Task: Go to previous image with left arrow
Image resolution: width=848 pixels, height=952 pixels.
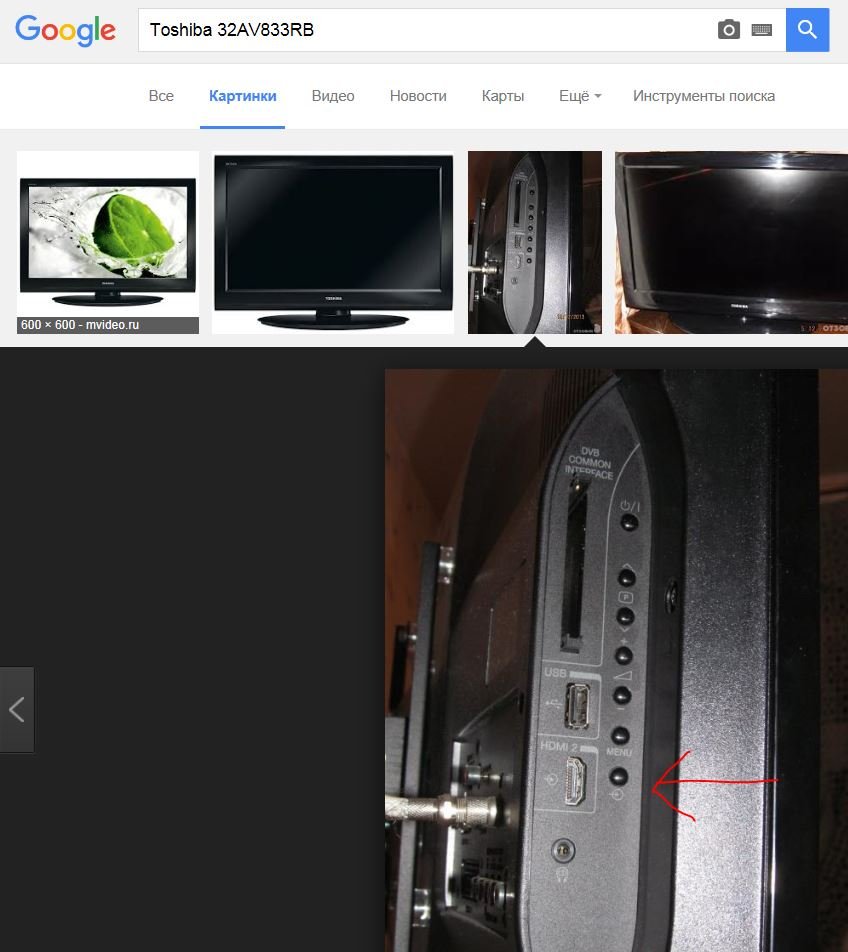Action: pyautogui.click(x=17, y=710)
